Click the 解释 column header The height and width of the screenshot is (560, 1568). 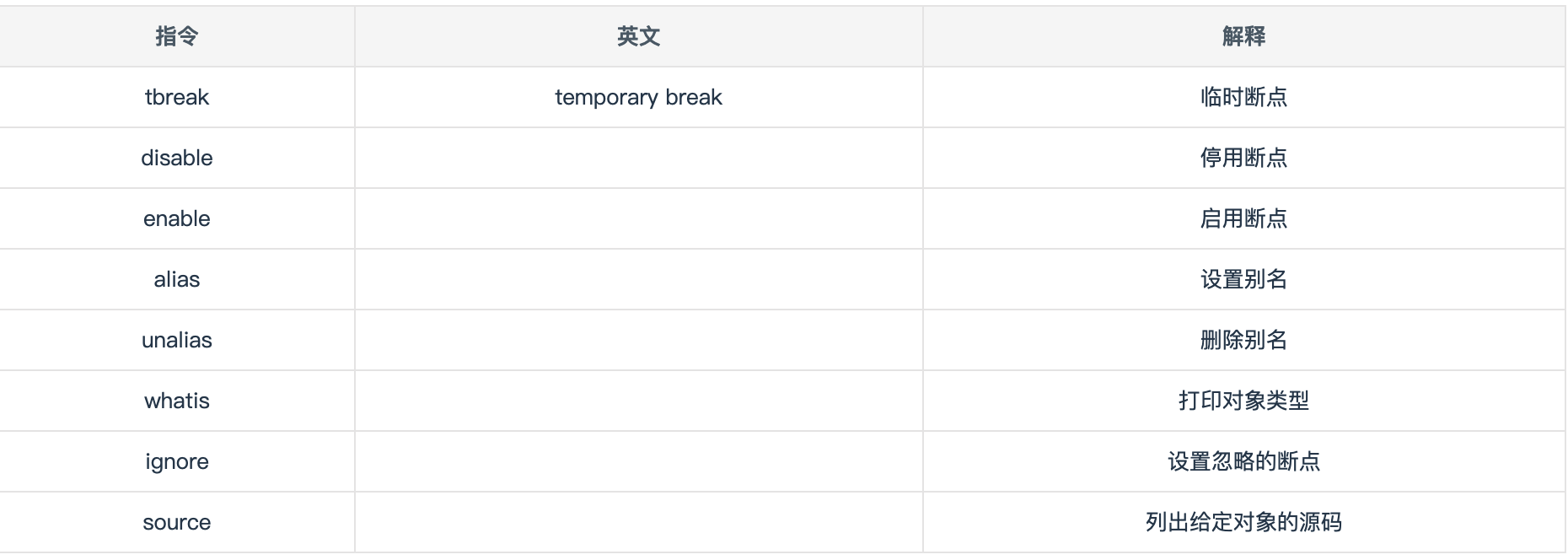click(x=1243, y=36)
